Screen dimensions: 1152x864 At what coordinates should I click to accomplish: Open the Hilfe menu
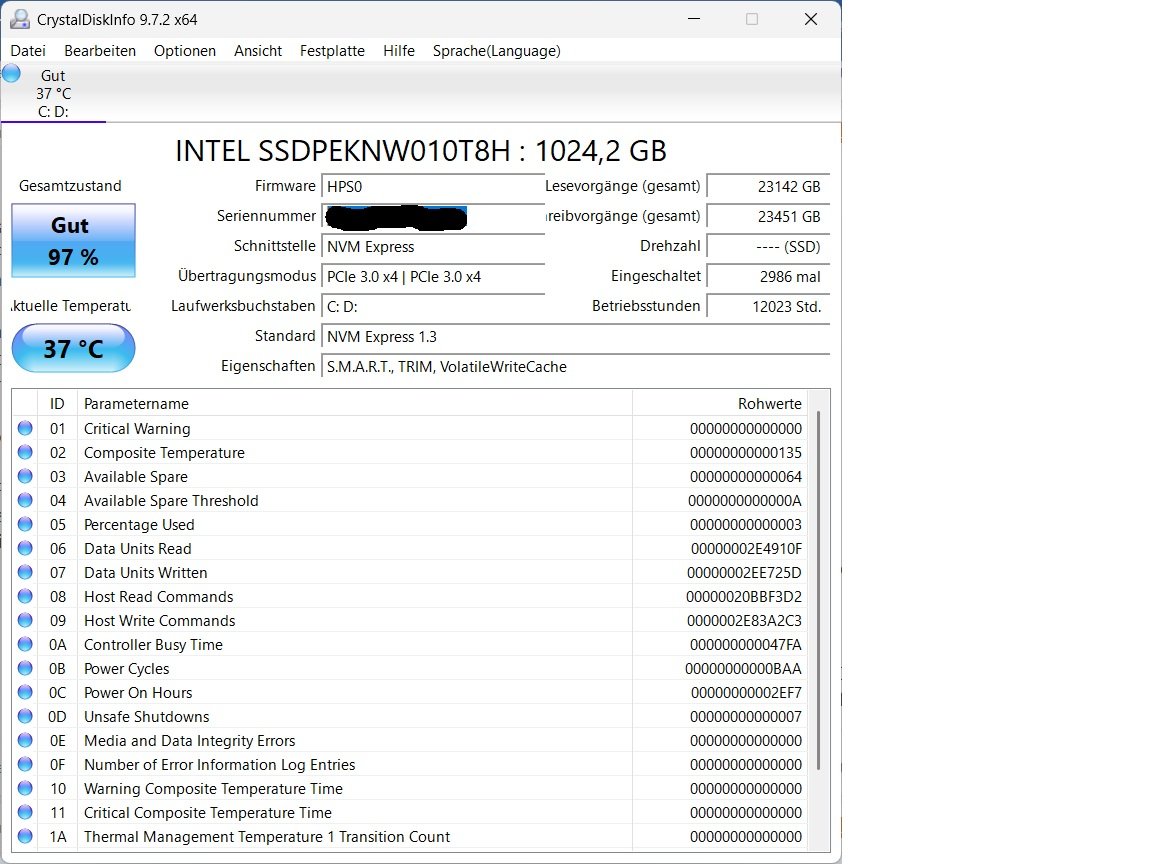click(x=399, y=51)
